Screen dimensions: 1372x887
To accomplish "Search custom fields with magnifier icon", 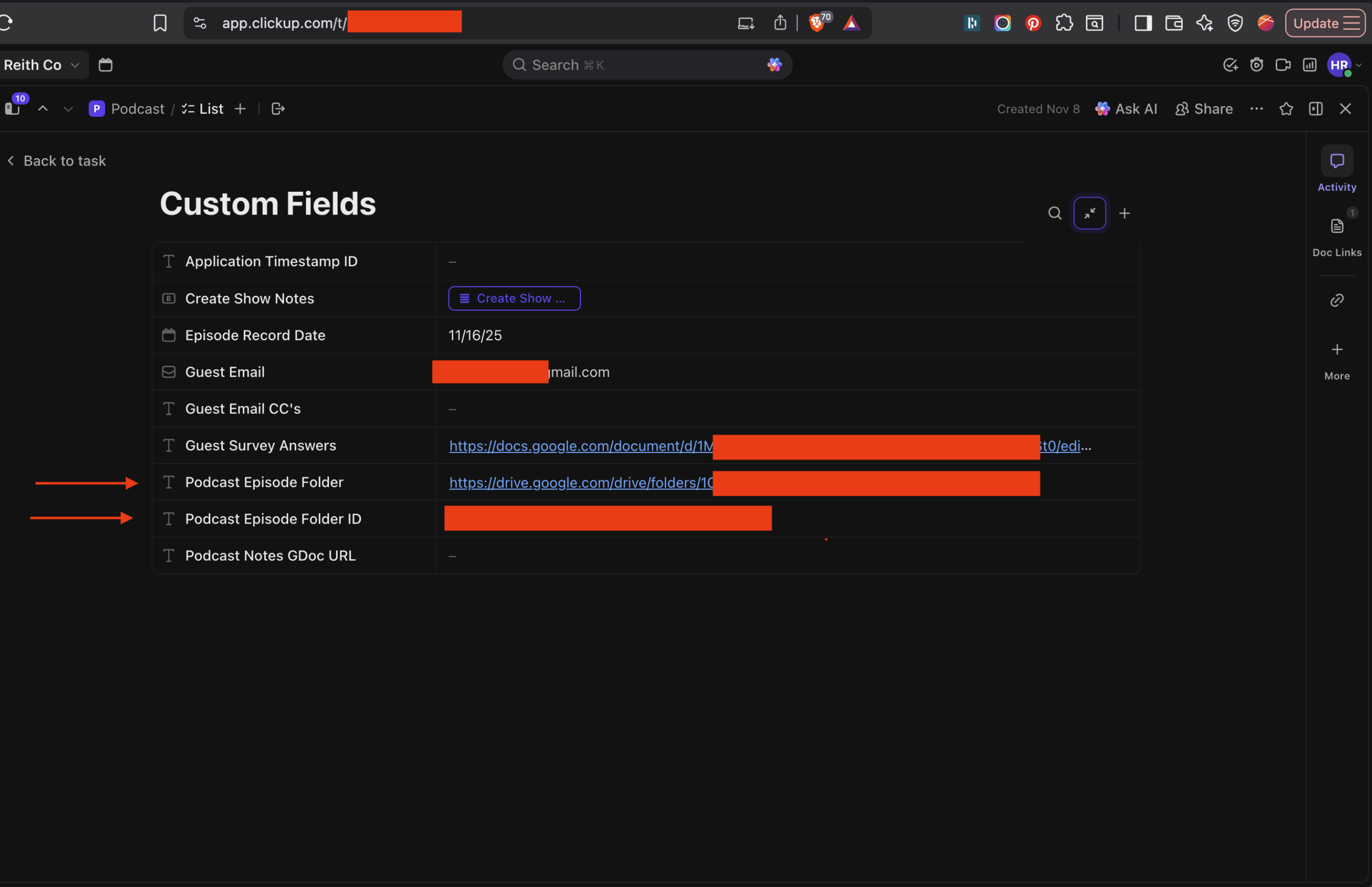I will coord(1054,214).
